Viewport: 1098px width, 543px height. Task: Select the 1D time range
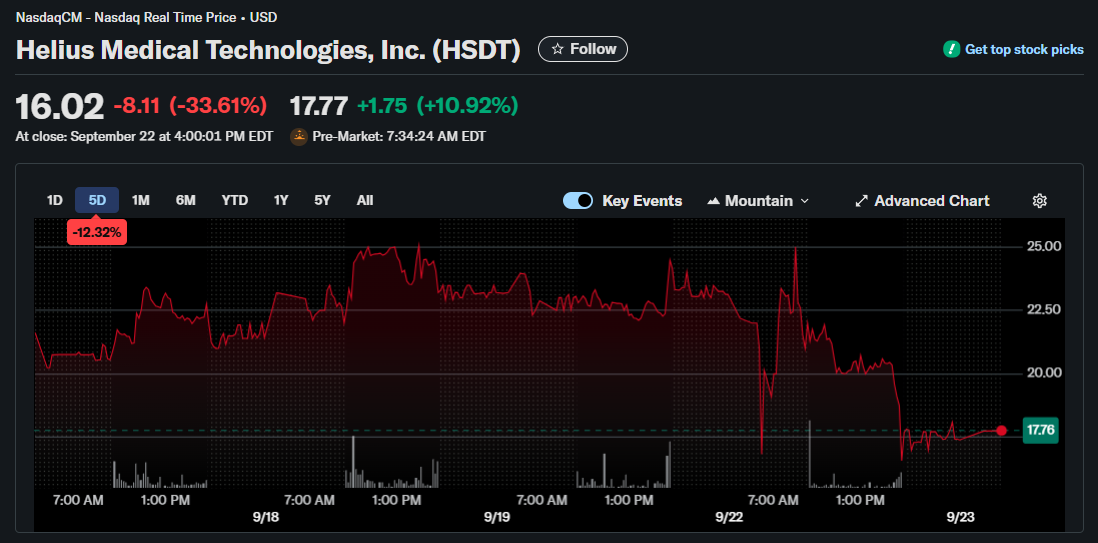pyautogui.click(x=55, y=200)
